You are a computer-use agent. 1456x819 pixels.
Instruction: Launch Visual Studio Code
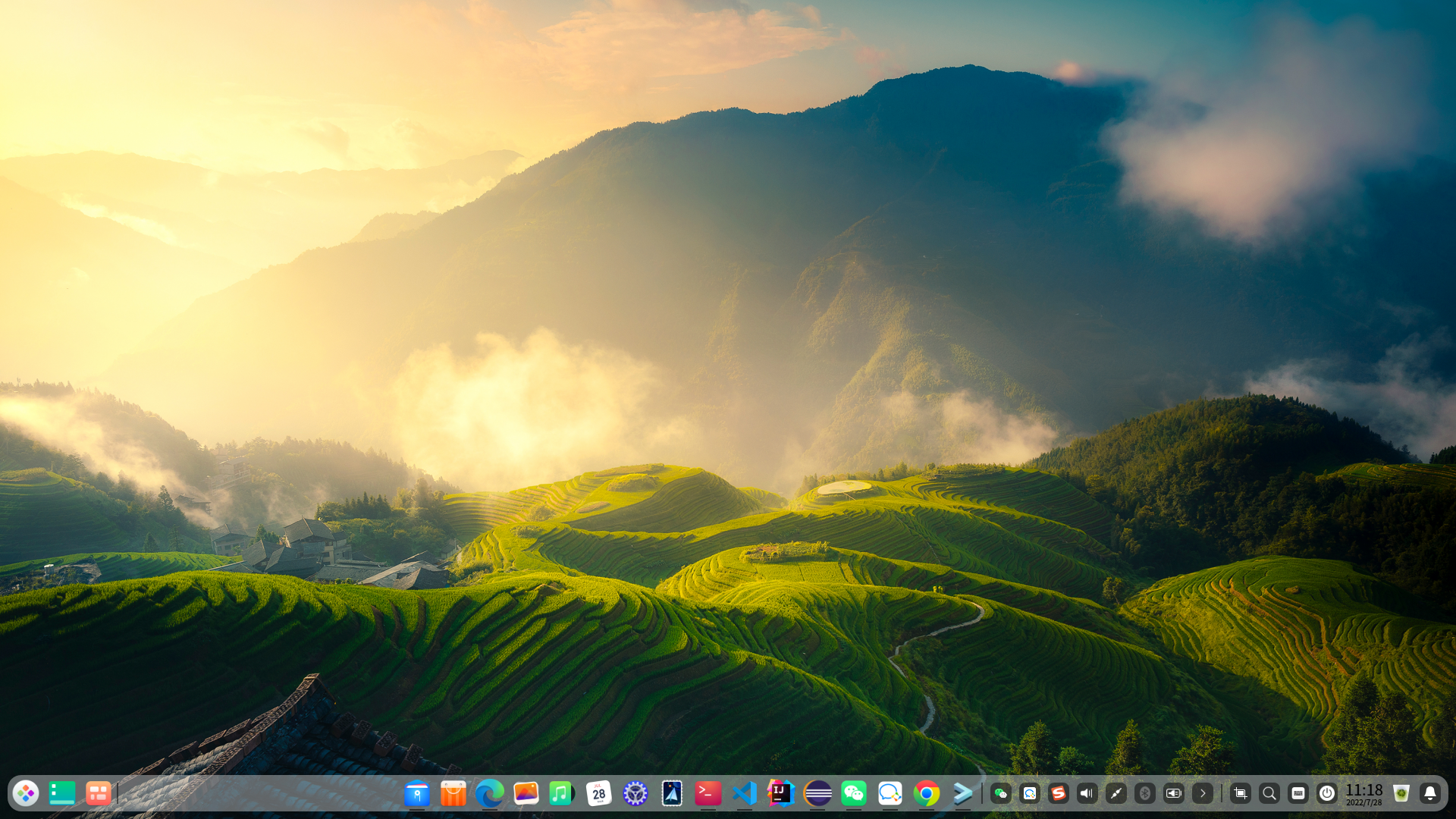(743, 793)
